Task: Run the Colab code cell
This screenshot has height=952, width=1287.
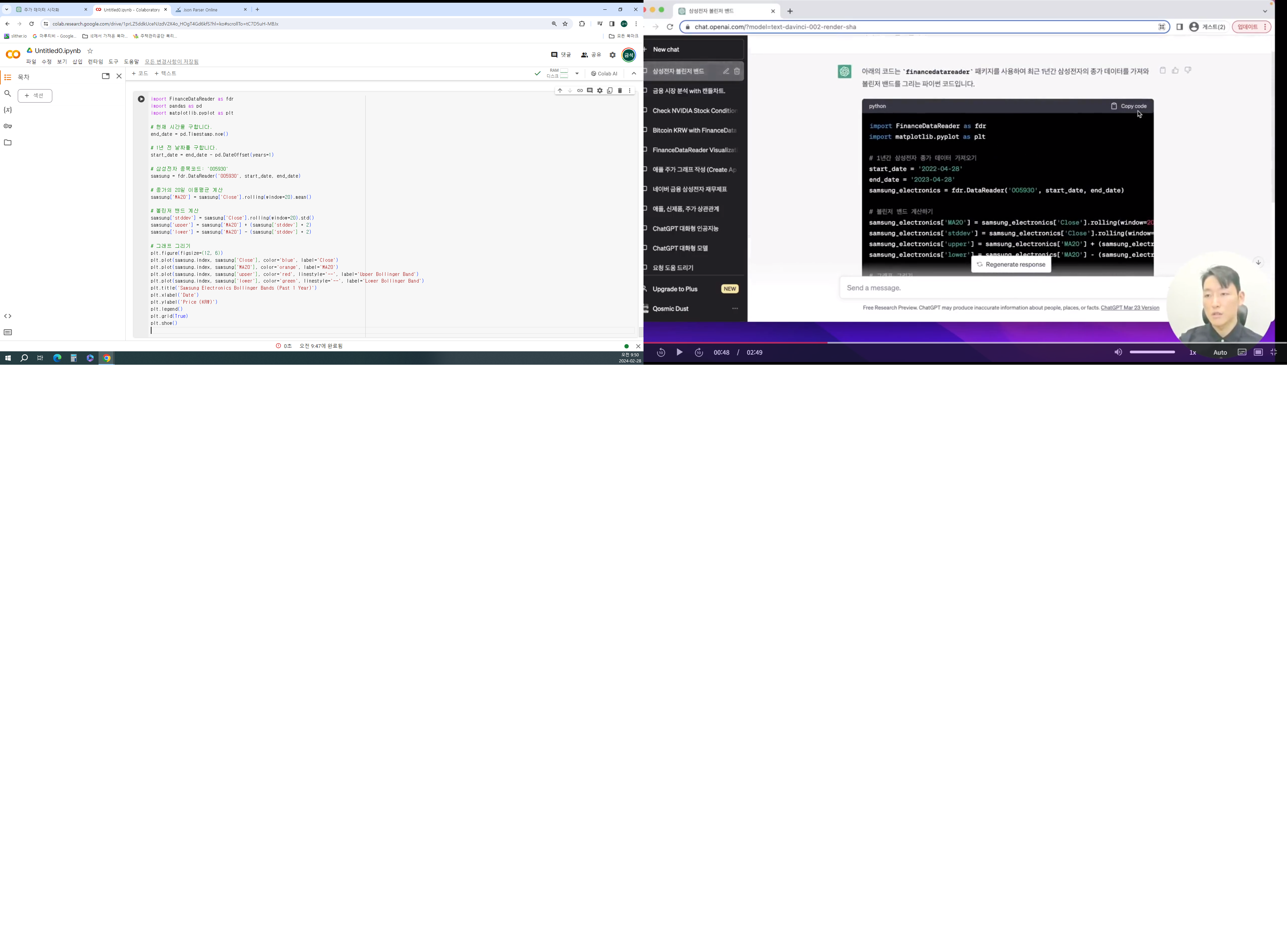Action: (x=141, y=99)
